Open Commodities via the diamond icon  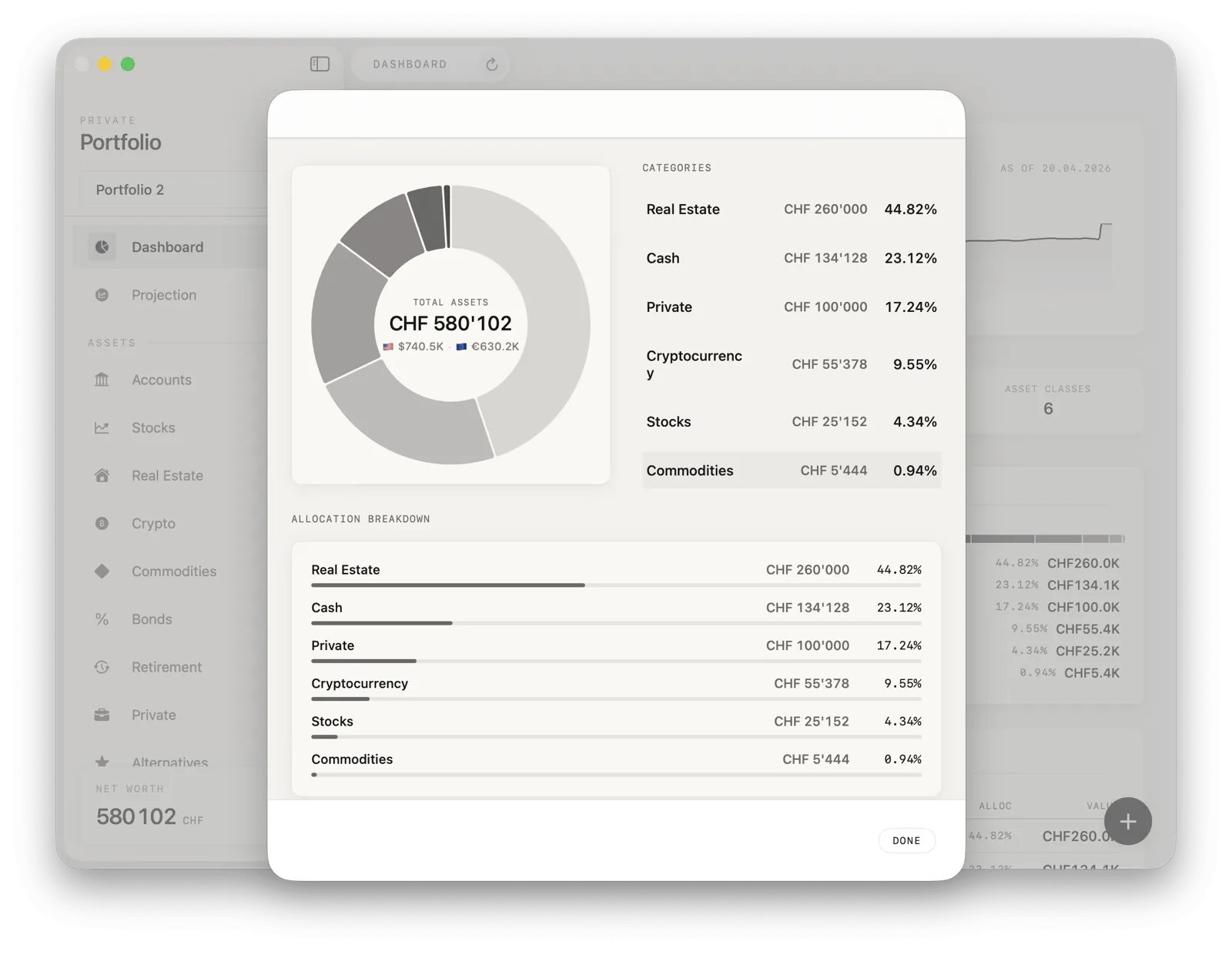[x=101, y=571]
